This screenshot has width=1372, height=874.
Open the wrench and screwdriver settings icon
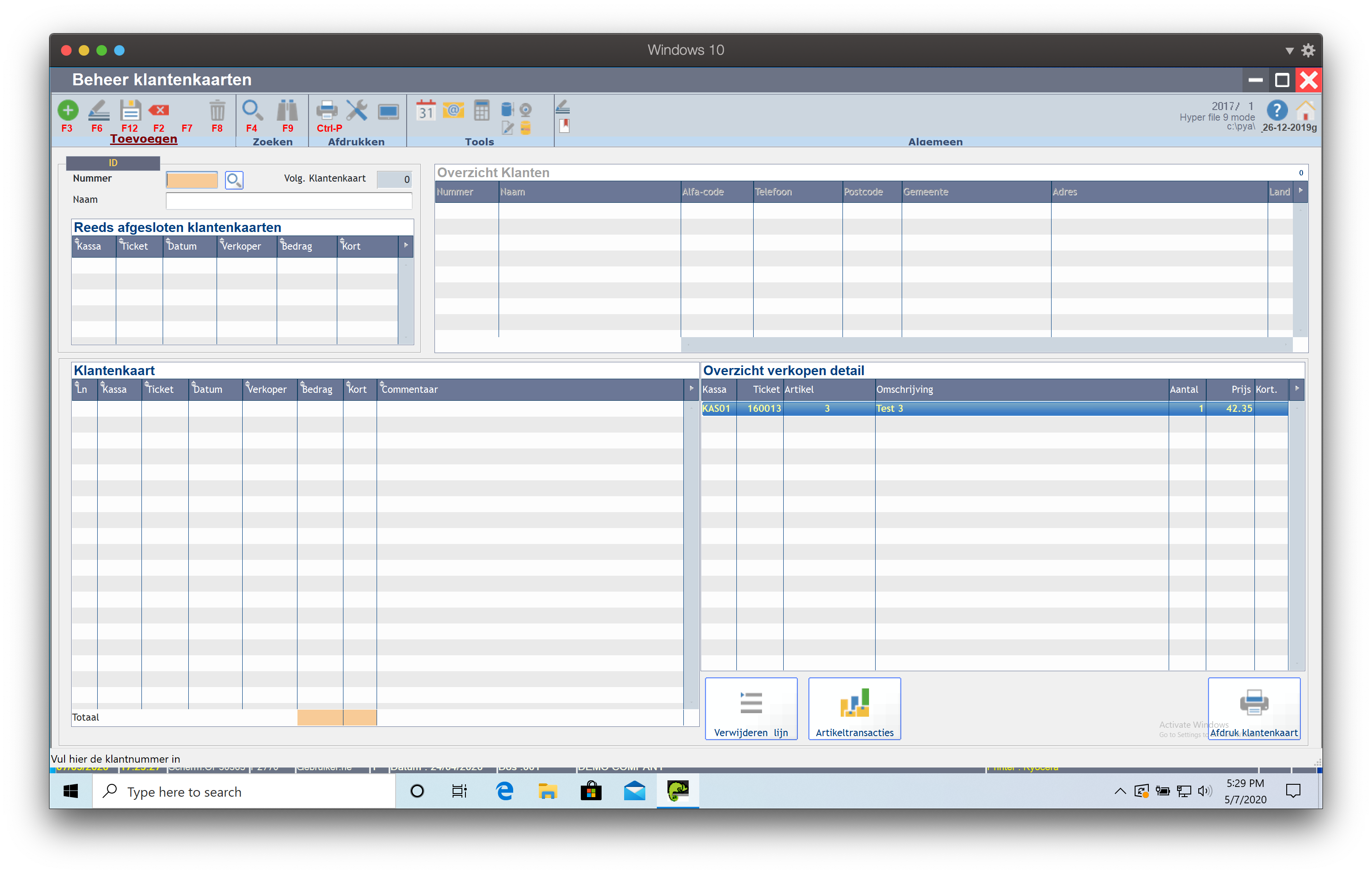tap(357, 110)
